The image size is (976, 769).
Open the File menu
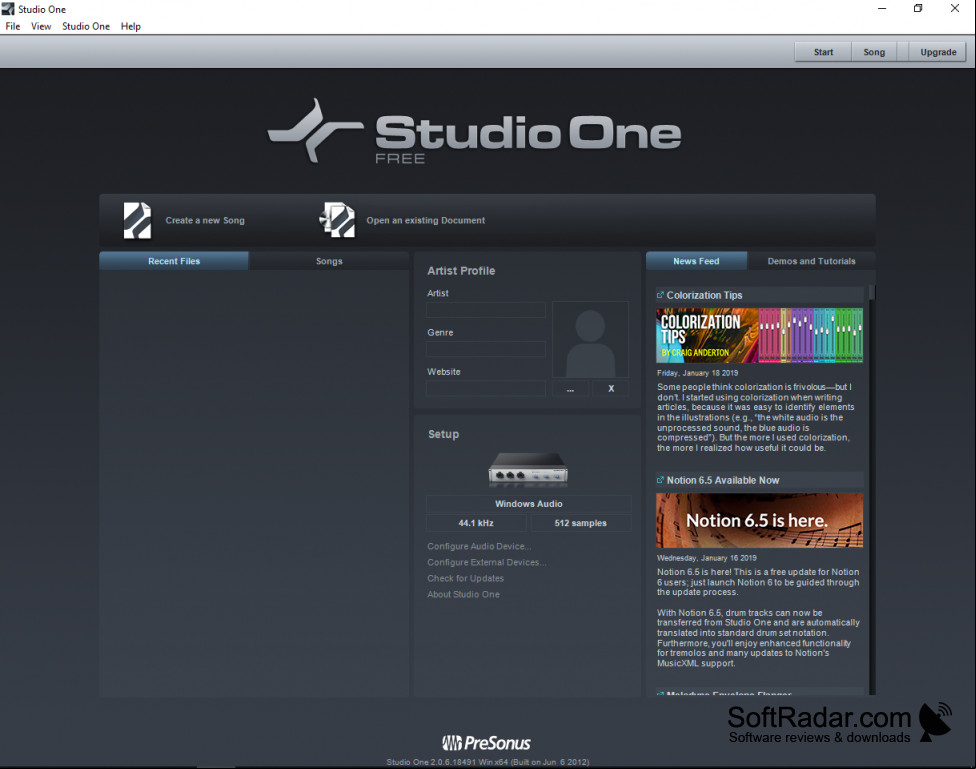(12, 26)
